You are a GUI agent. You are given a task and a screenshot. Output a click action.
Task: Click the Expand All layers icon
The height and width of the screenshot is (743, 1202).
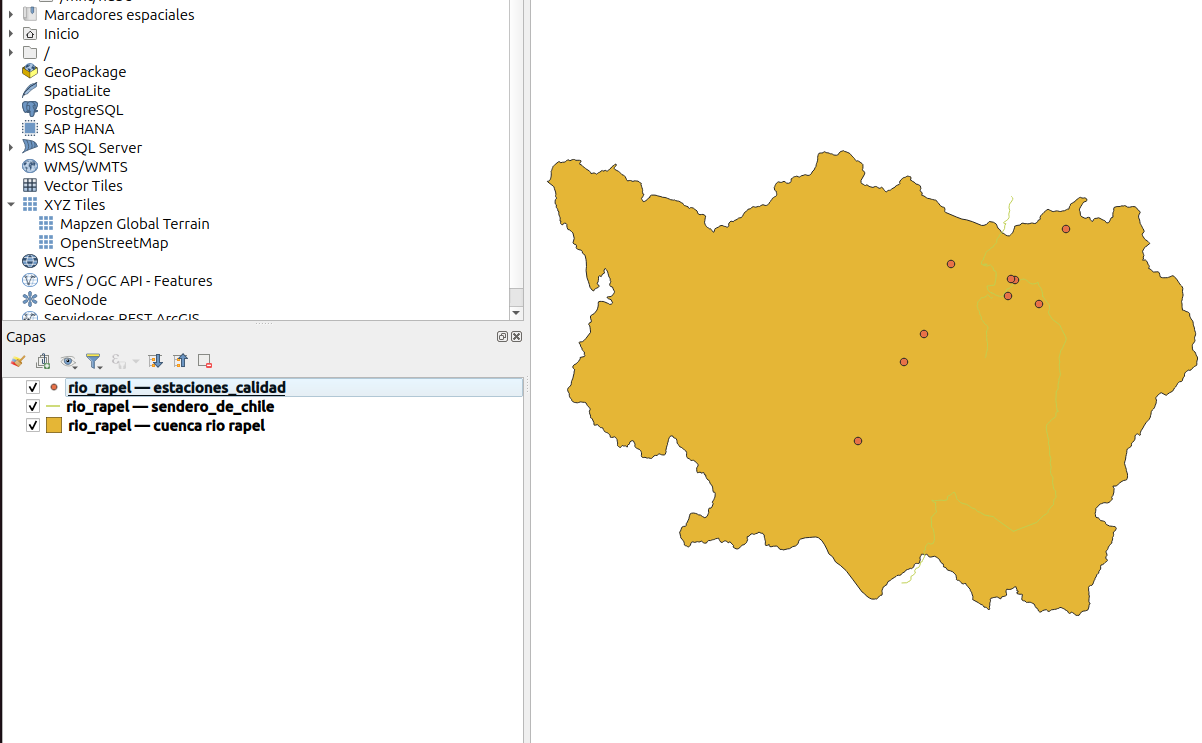[x=155, y=361]
